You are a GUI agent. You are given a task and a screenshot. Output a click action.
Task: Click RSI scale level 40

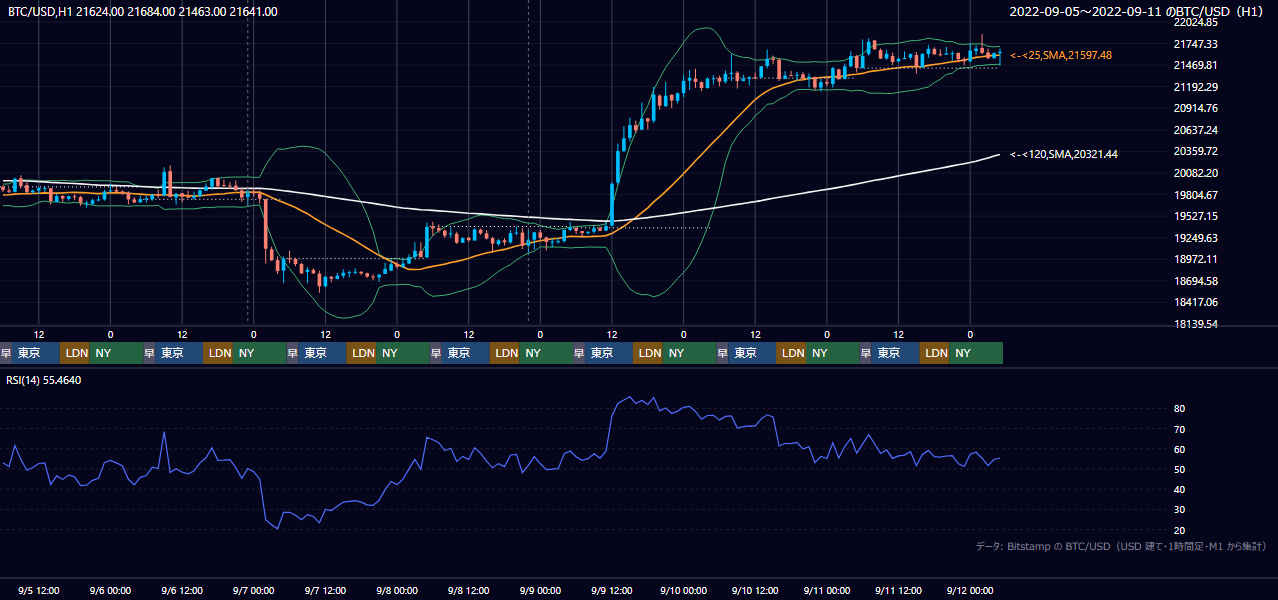1179,489
